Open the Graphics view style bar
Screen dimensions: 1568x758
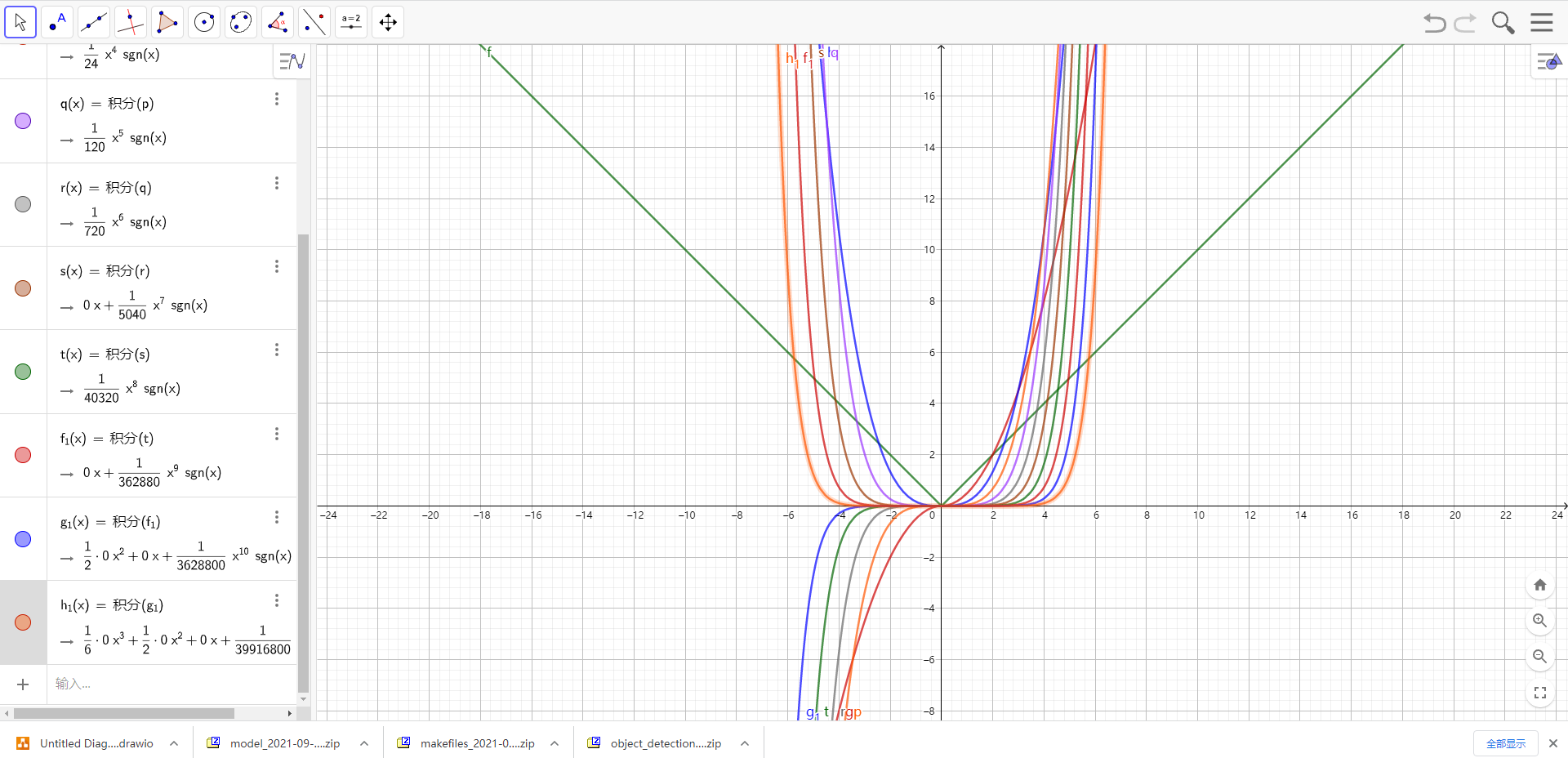[1549, 61]
